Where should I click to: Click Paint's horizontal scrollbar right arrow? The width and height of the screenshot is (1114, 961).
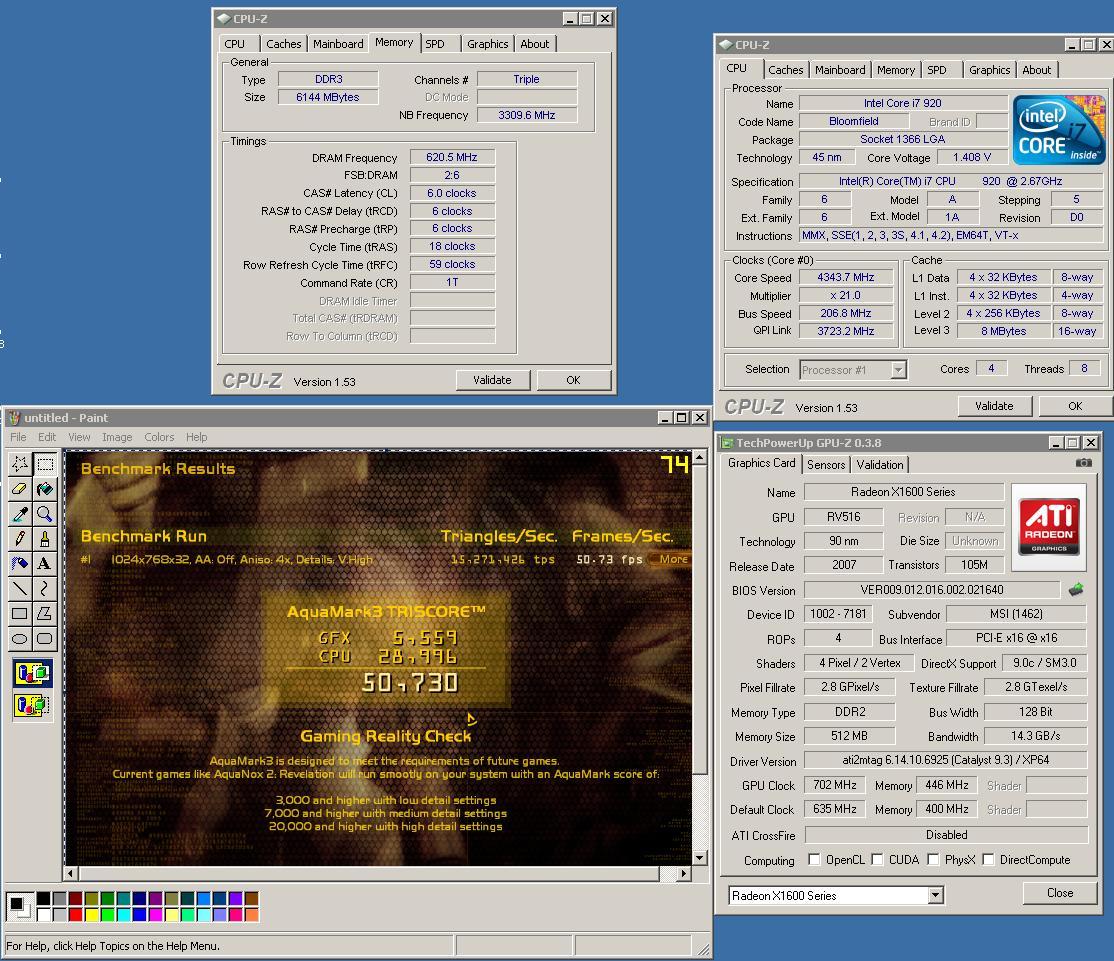[683, 874]
